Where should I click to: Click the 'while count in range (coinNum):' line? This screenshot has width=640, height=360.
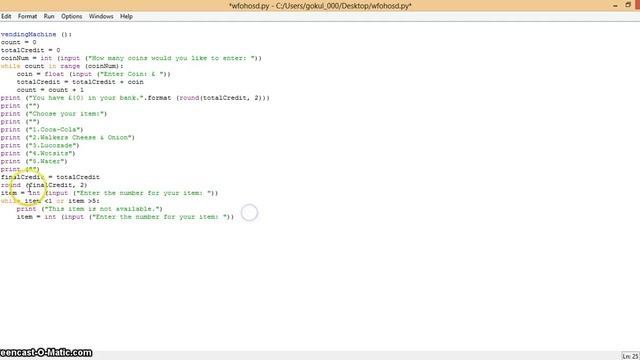[x=62, y=66]
